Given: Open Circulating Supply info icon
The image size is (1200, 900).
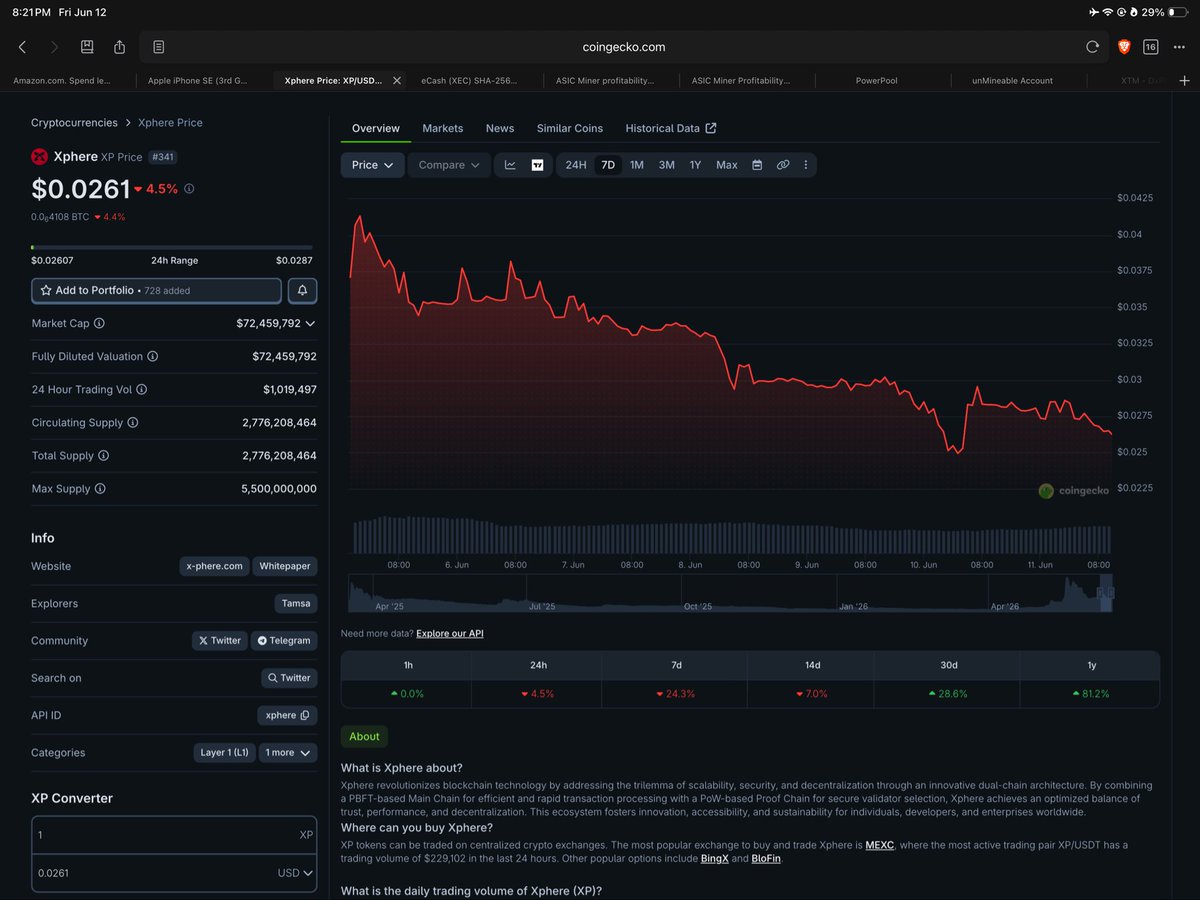Looking at the screenshot, I should tap(133, 422).
